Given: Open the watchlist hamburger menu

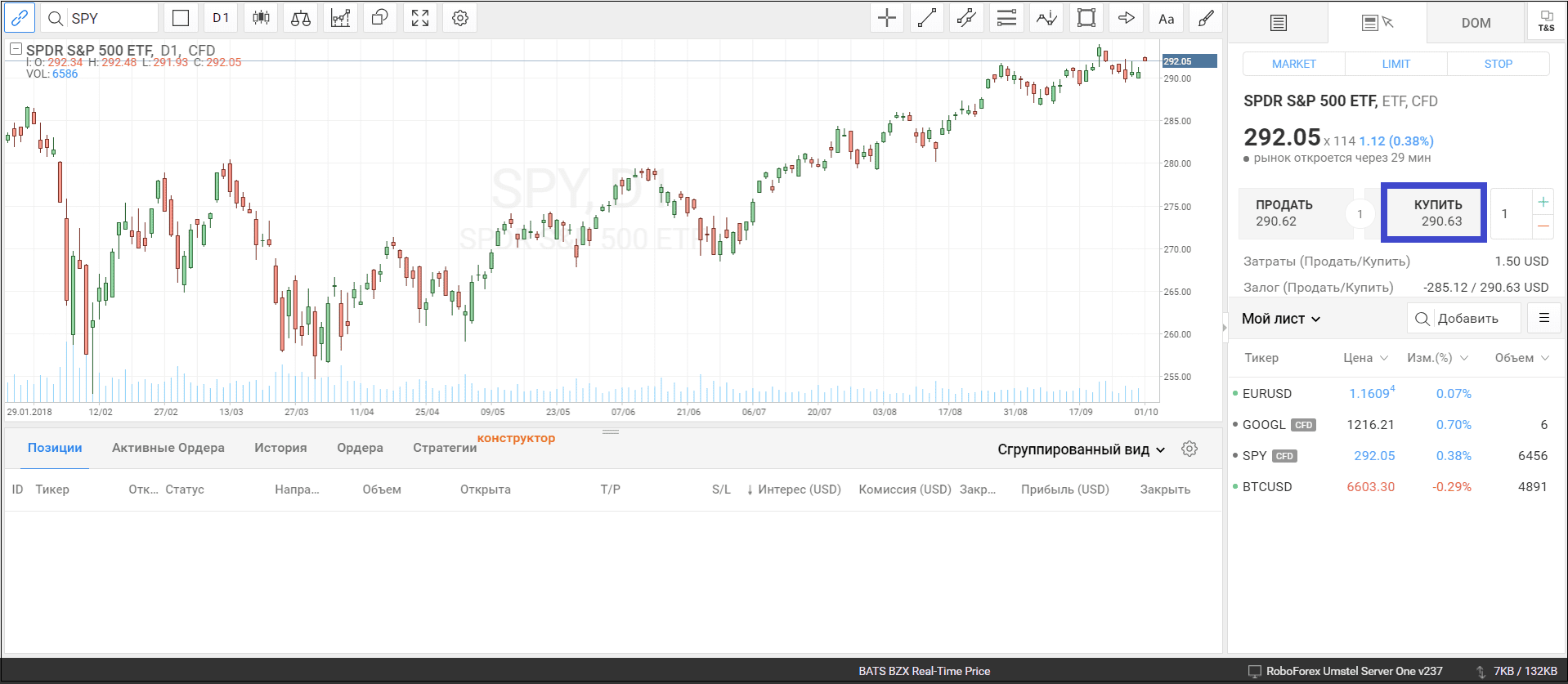Looking at the screenshot, I should tap(1543, 318).
